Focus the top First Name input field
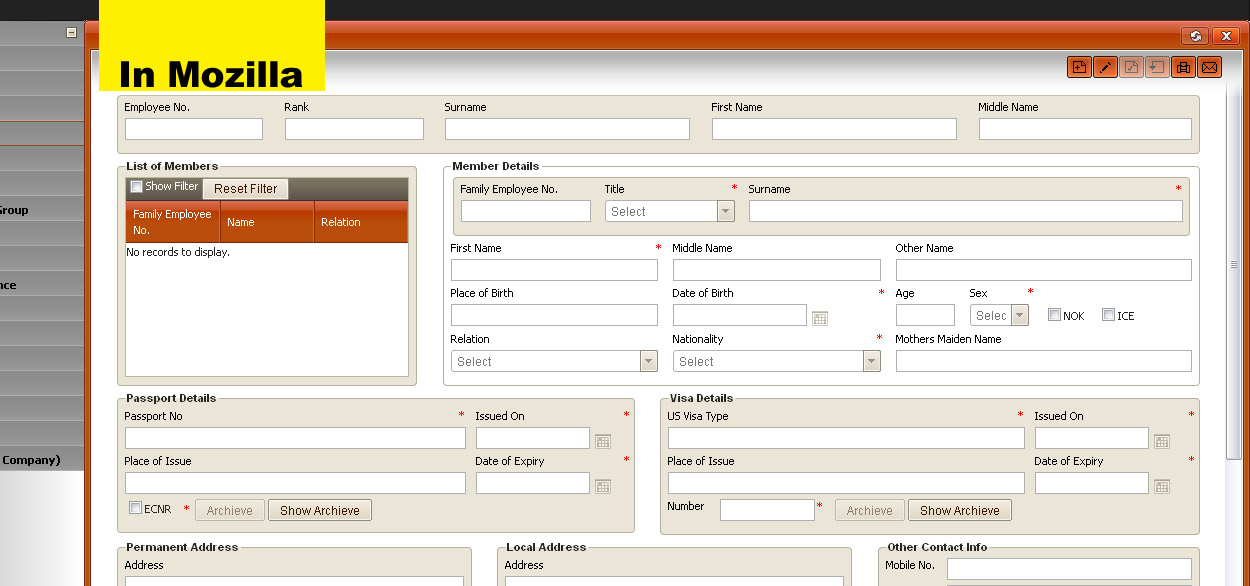The width and height of the screenshot is (1250, 586). pos(834,129)
